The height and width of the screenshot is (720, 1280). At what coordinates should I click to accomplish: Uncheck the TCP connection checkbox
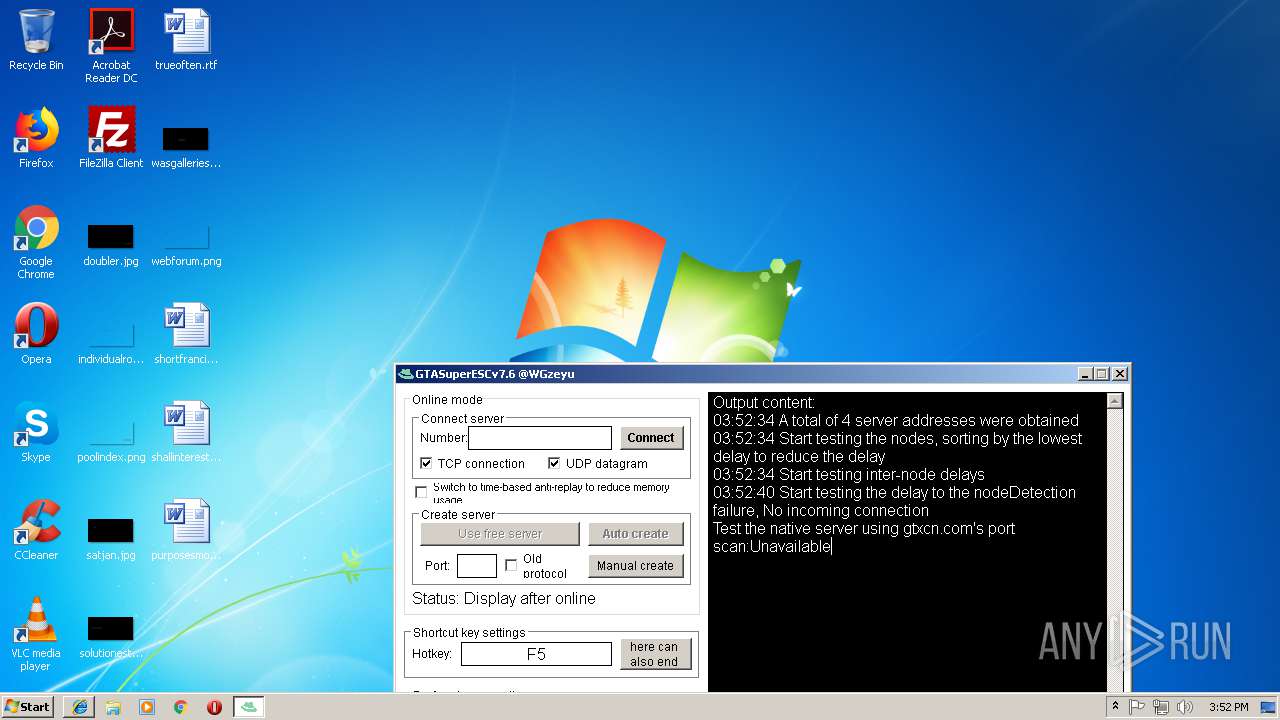tap(426, 464)
